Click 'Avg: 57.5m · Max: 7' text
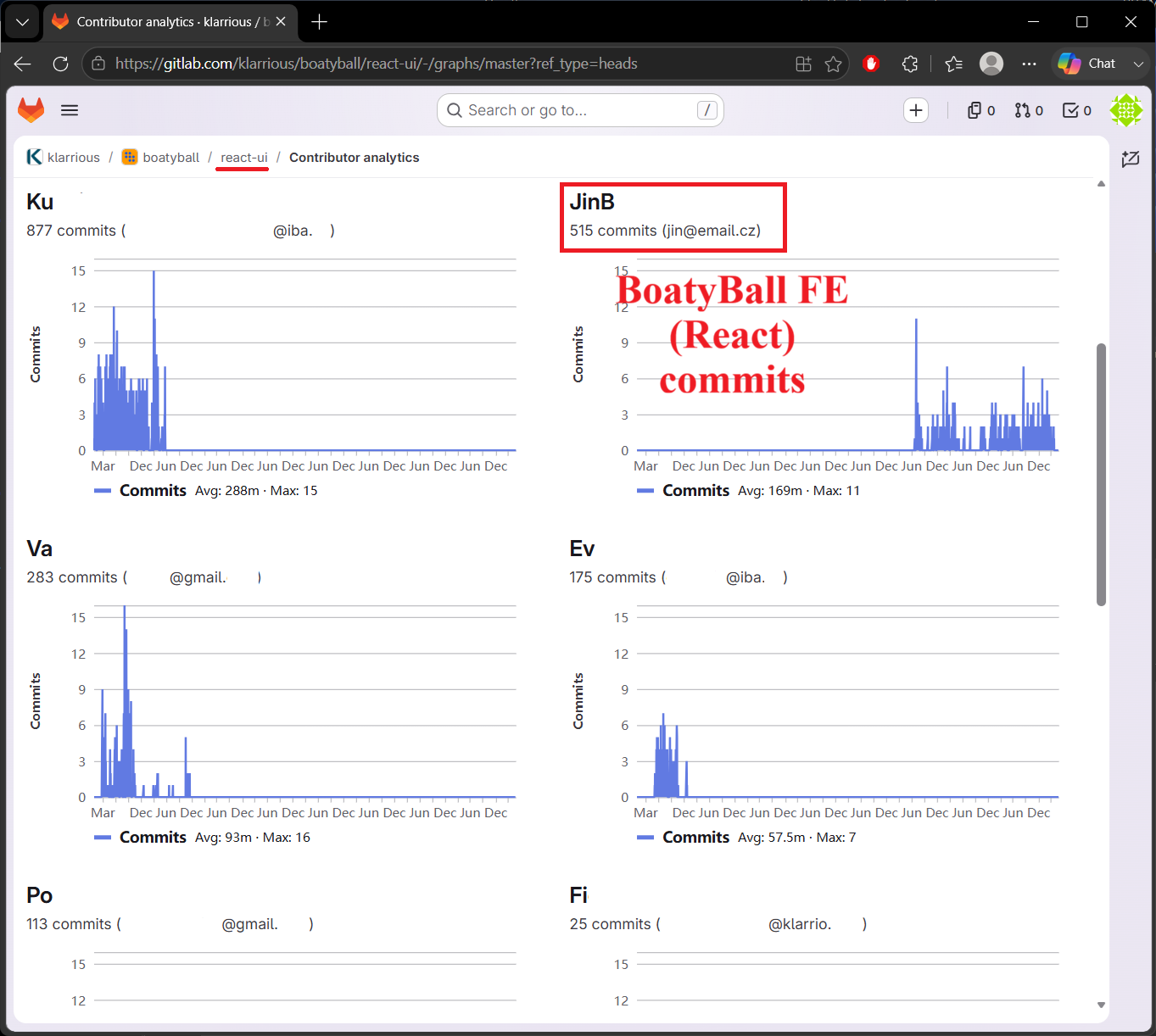The width and height of the screenshot is (1156, 1036). pyautogui.click(x=797, y=838)
